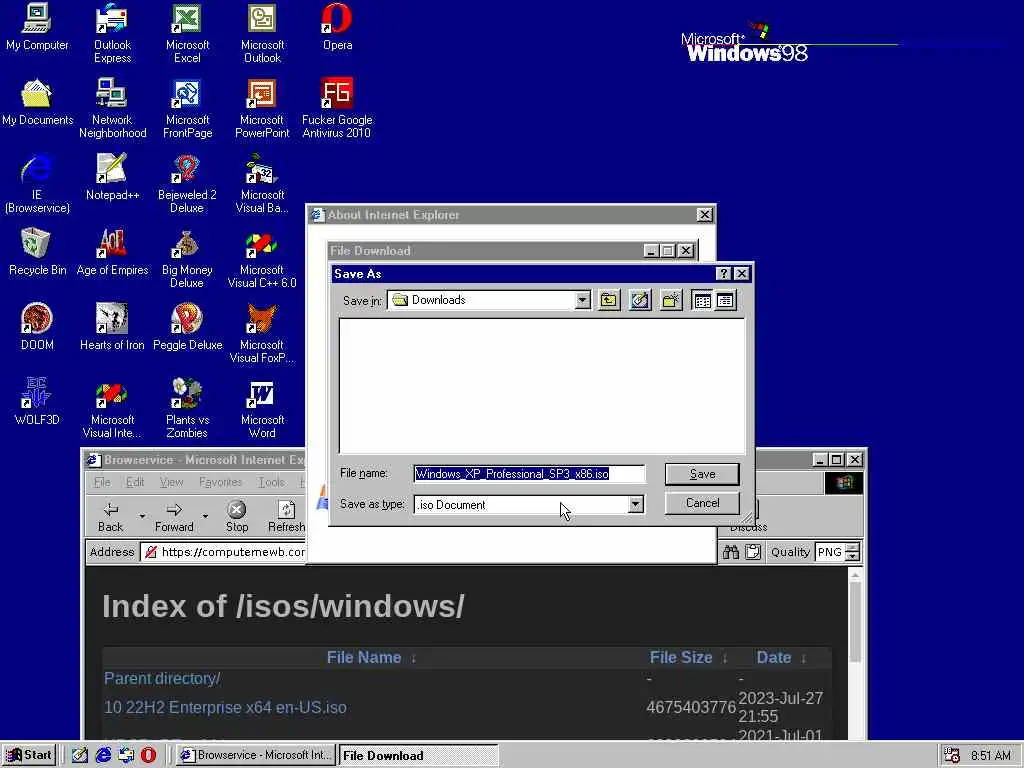
Task: Launch the Microsoft Excel shortcut
Action: 187,33
